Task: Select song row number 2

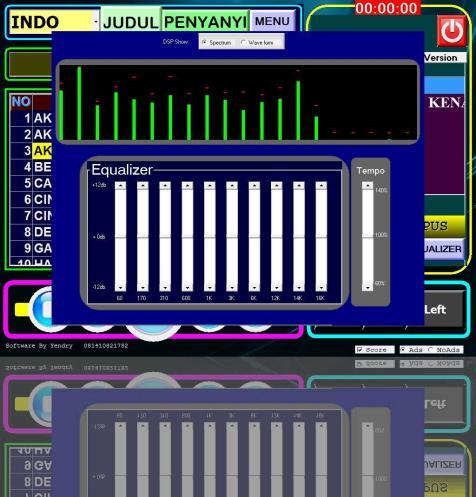Action: coord(32,134)
